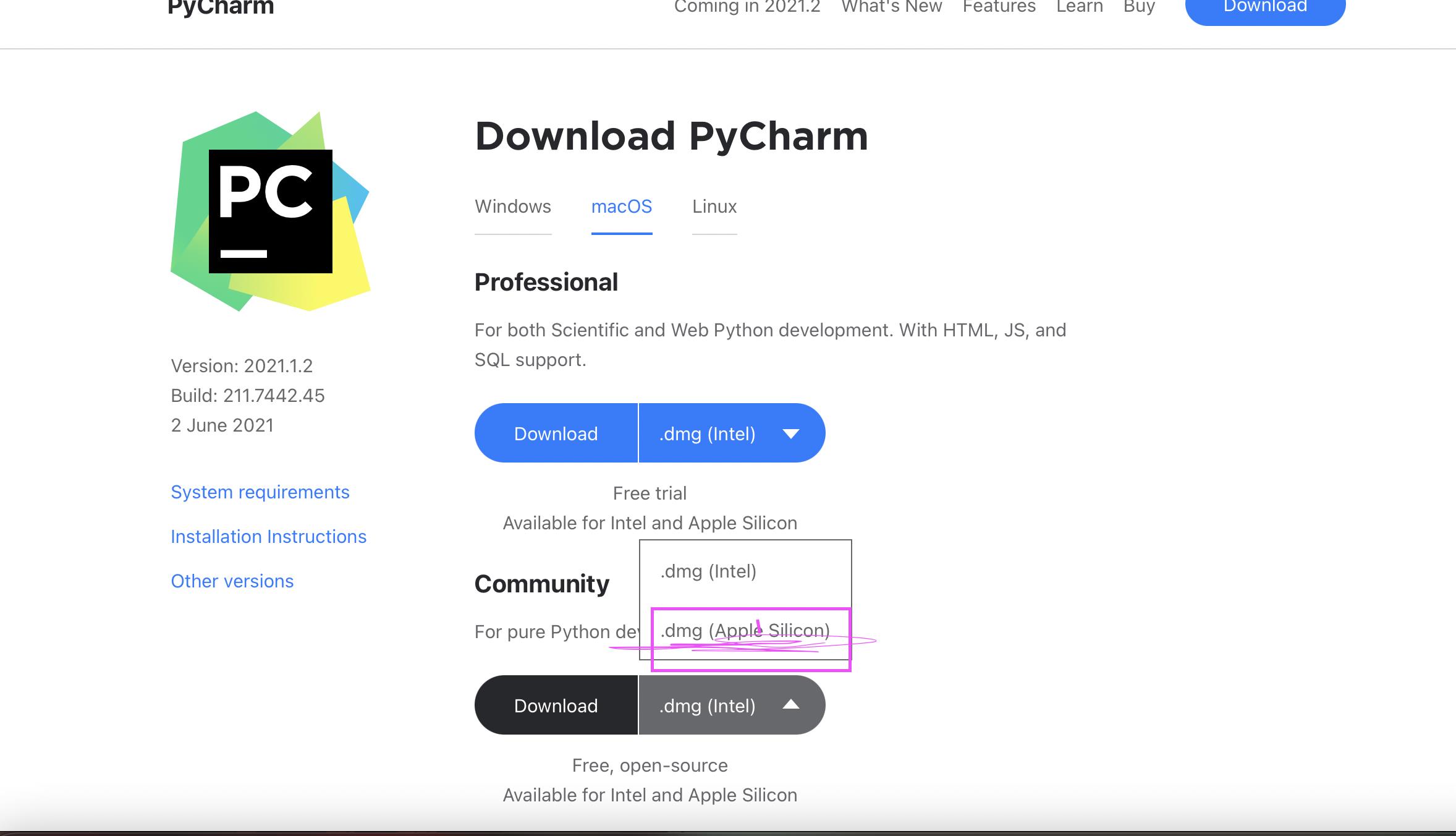Select .dmg (Intel) from dropdown
This screenshot has height=836, width=1456.
[x=709, y=570]
